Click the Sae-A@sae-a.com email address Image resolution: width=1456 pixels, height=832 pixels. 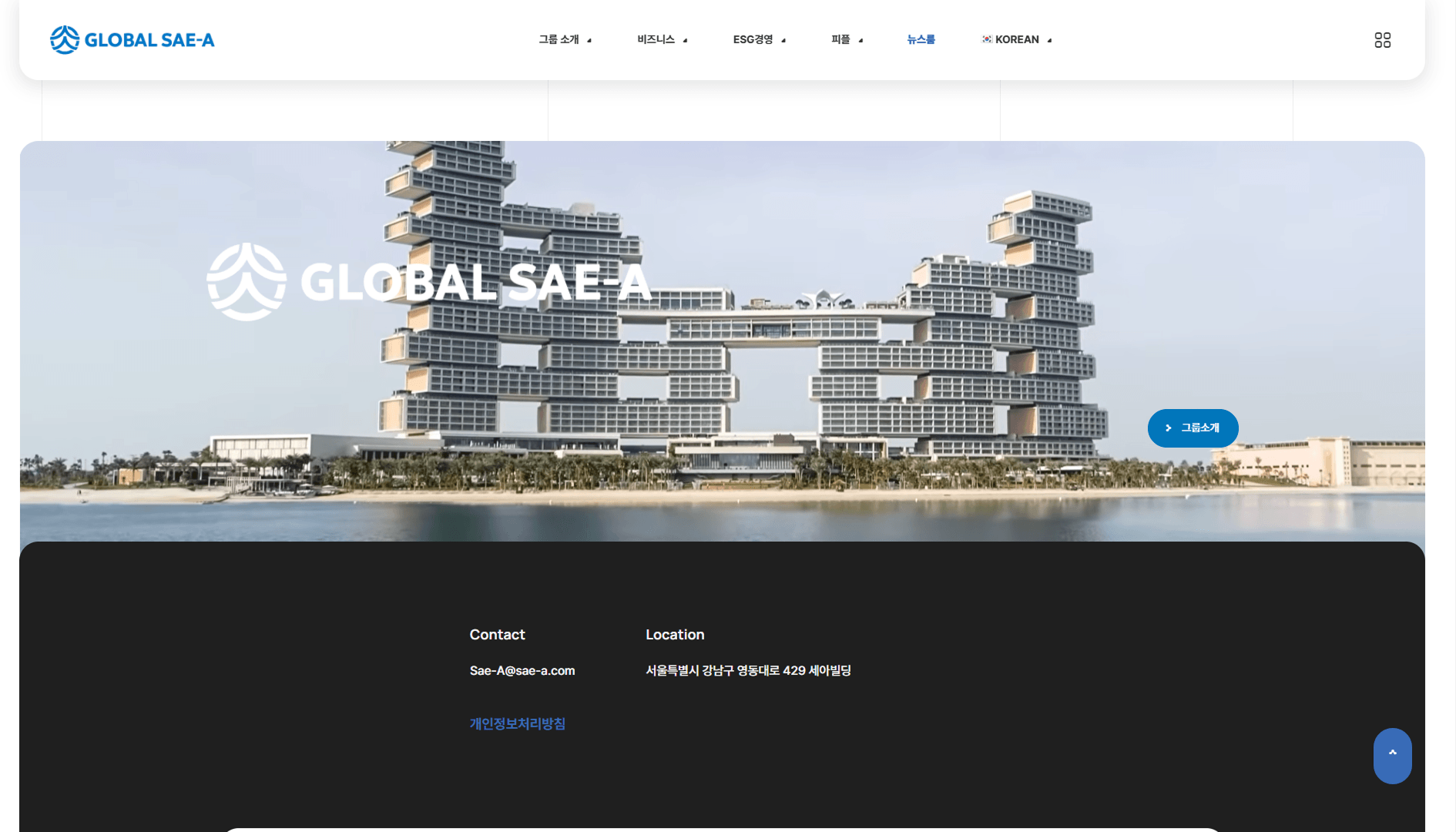[522, 670]
